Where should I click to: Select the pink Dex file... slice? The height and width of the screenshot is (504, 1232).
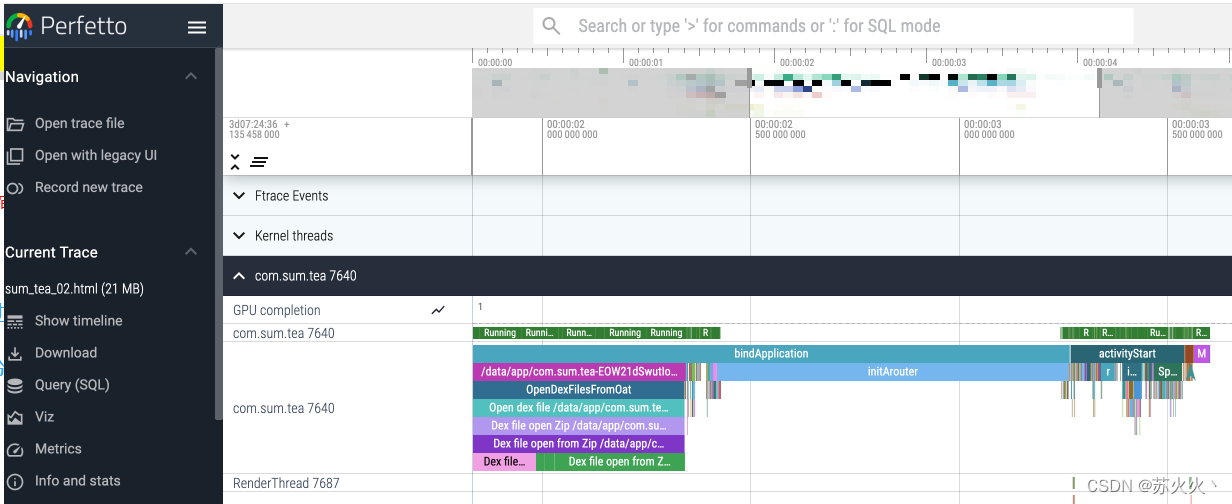tap(504, 462)
